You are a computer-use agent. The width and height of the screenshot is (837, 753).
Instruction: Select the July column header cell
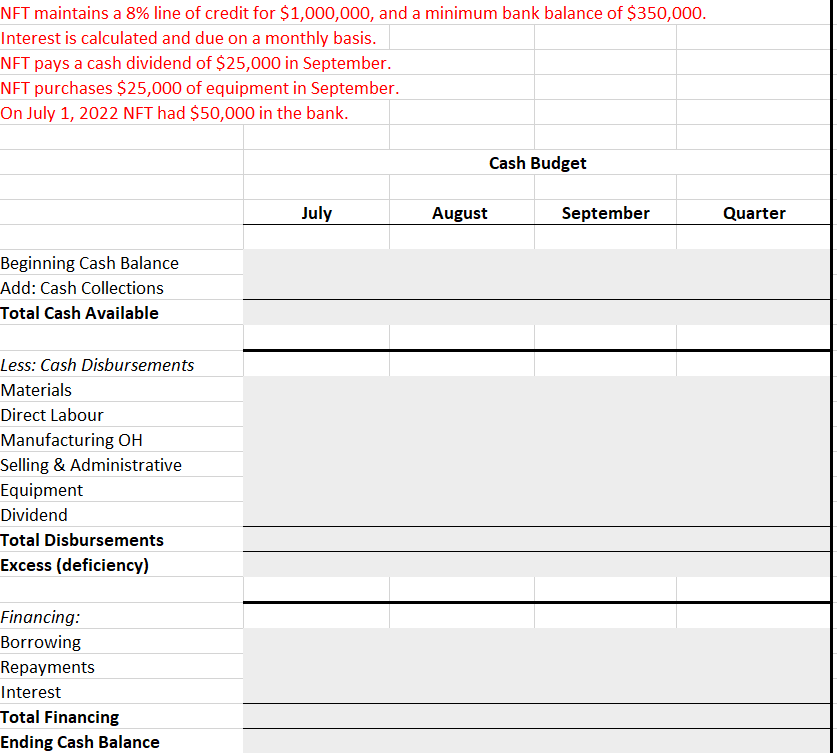[x=316, y=212]
